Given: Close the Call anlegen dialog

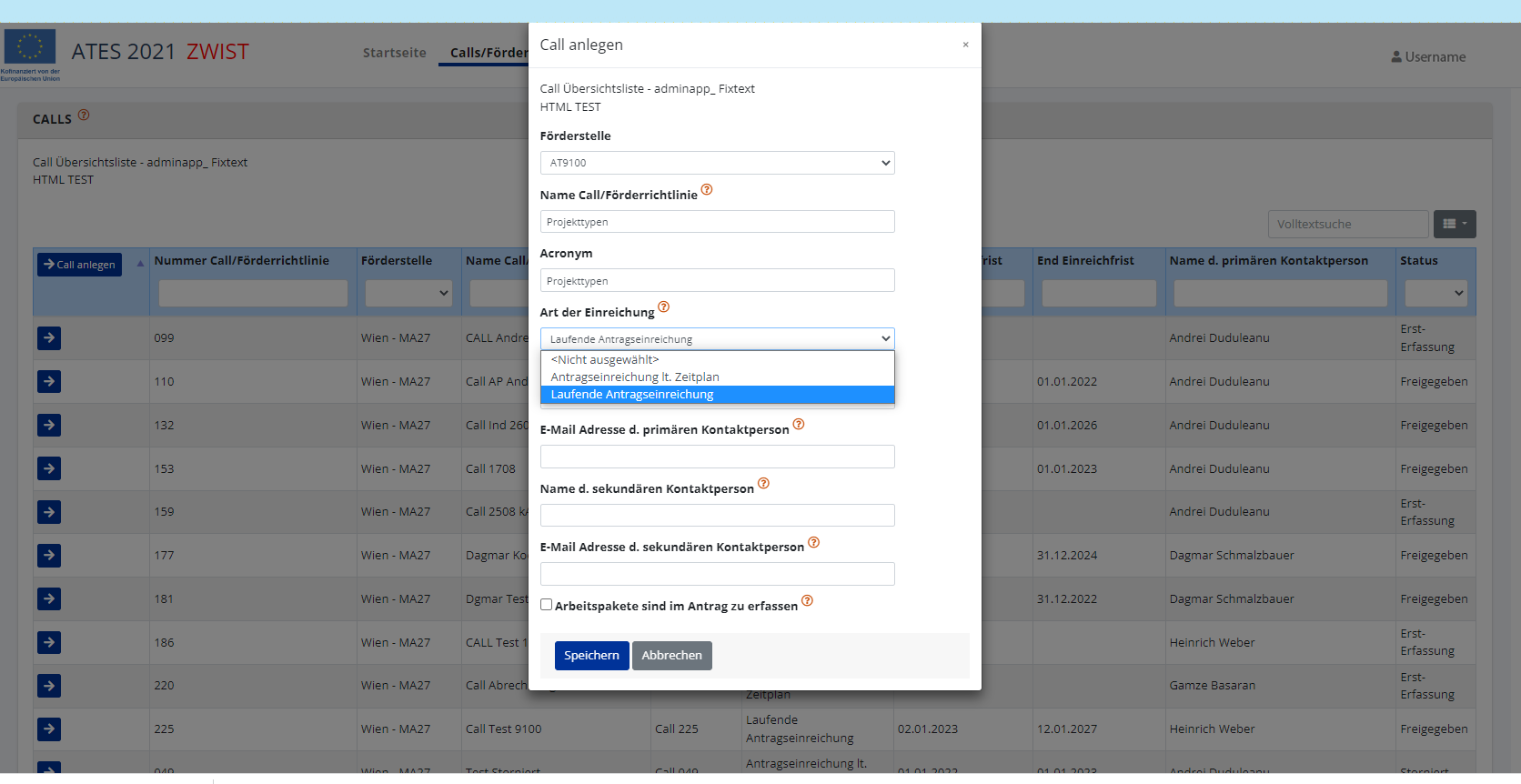Looking at the screenshot, I should (965, 45).
